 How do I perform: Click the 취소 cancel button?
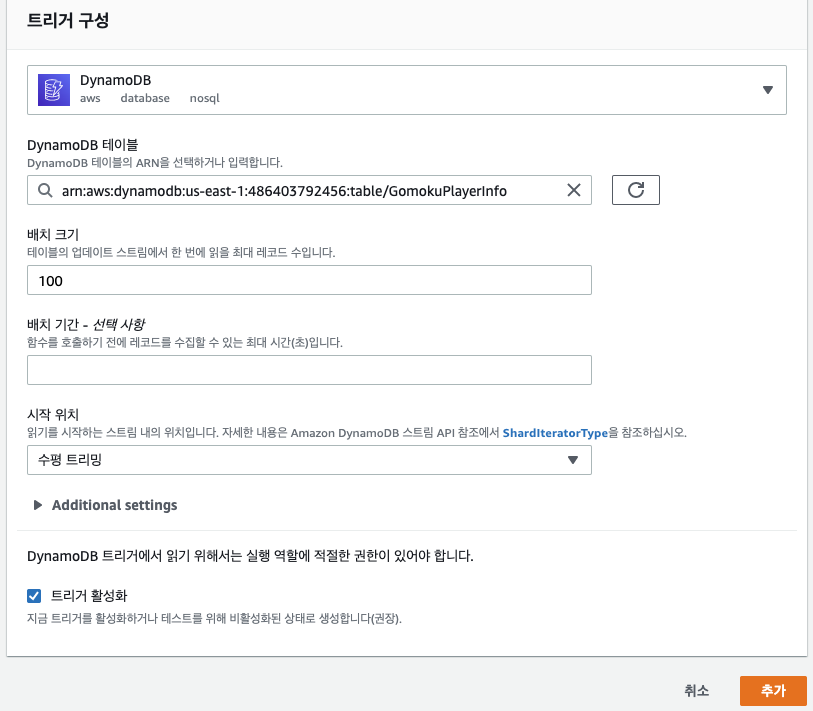(x=696, y=690)
